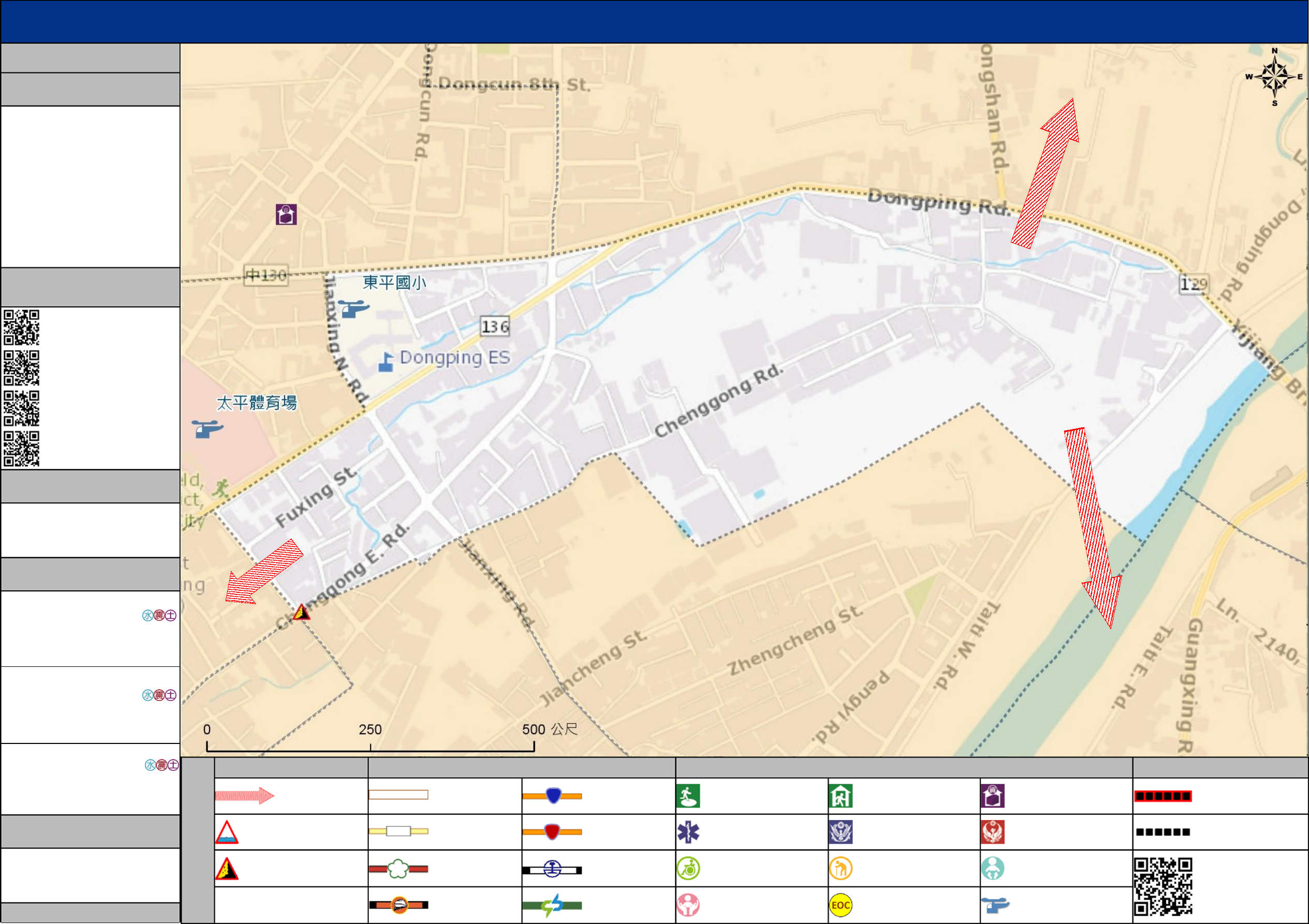
Task: Click the landslide warning triangle on Chenggong E. Rd.
Action: 301,612
